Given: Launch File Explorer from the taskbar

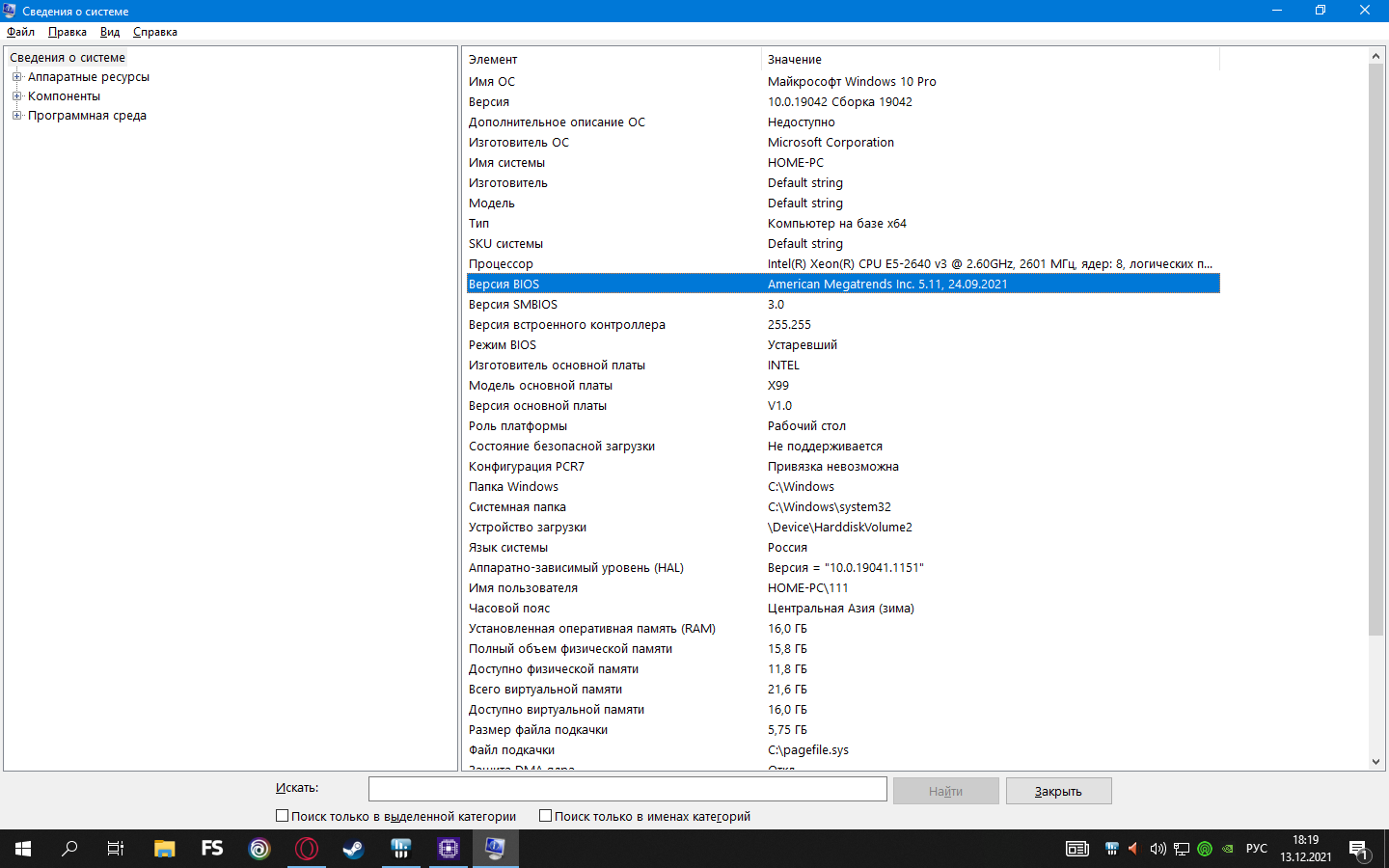Looking at the screenshot, I should (165, 849).
